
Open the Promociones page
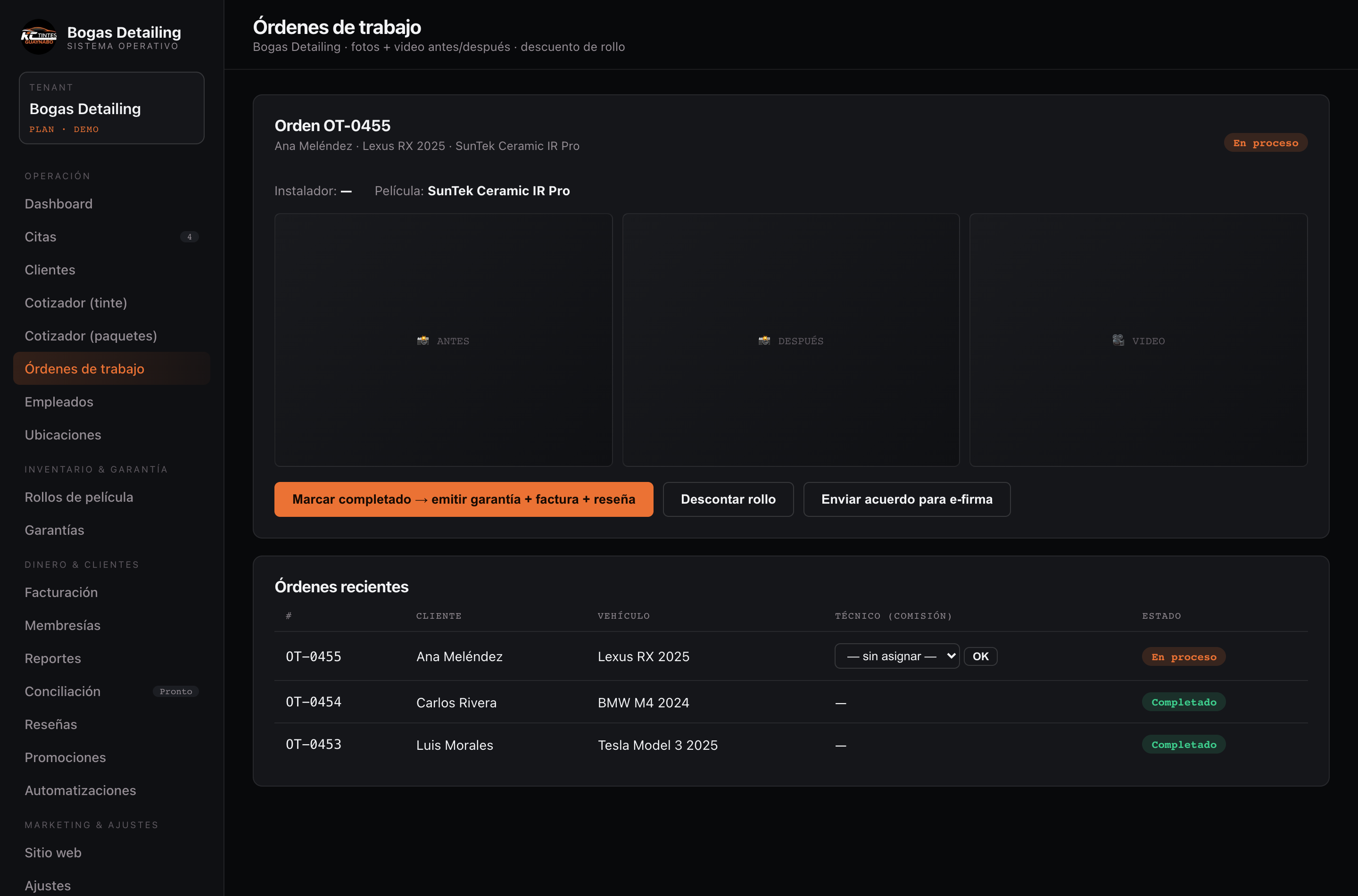coord(111,758)
